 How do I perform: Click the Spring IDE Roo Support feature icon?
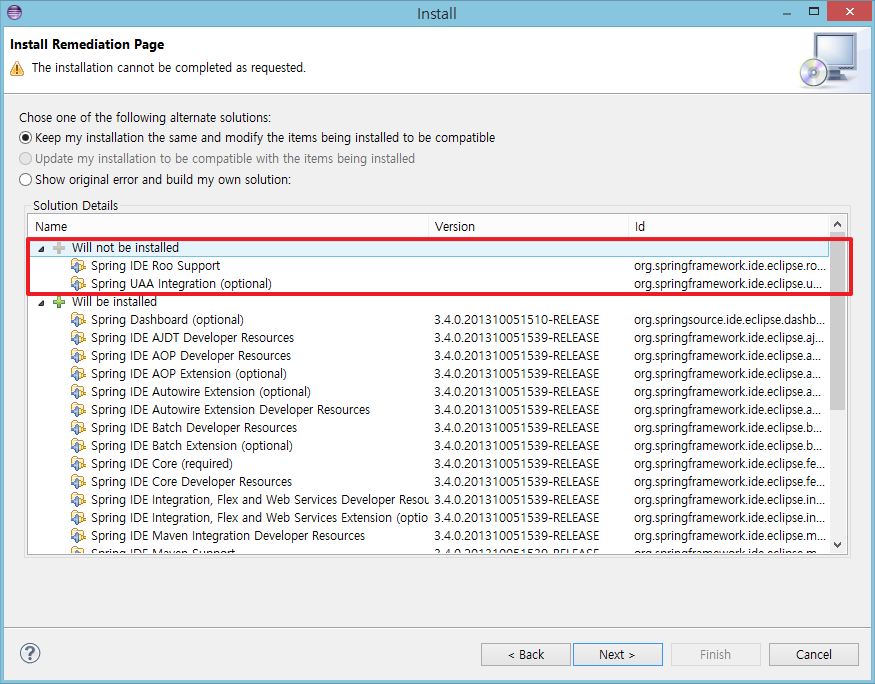(78, 266)
